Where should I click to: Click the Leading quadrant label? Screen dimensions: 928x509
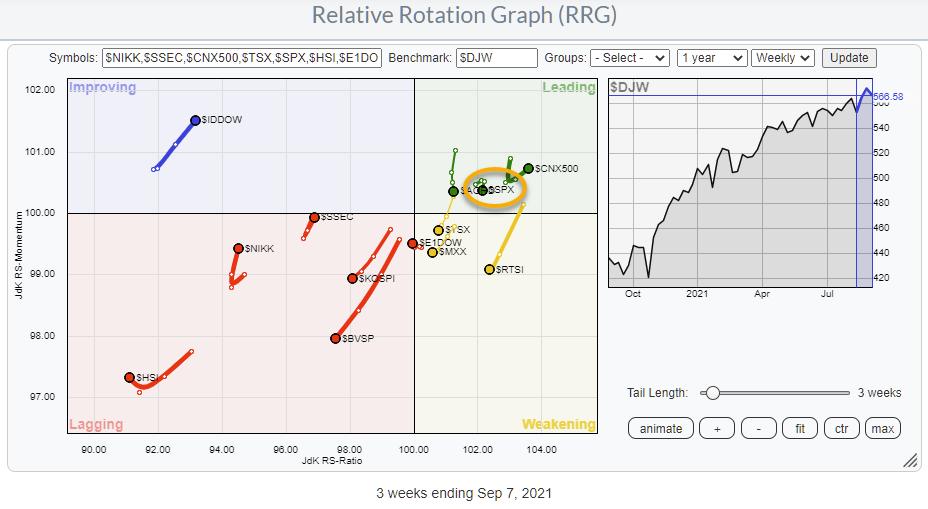pyautogui.click(x=569, y=88)
